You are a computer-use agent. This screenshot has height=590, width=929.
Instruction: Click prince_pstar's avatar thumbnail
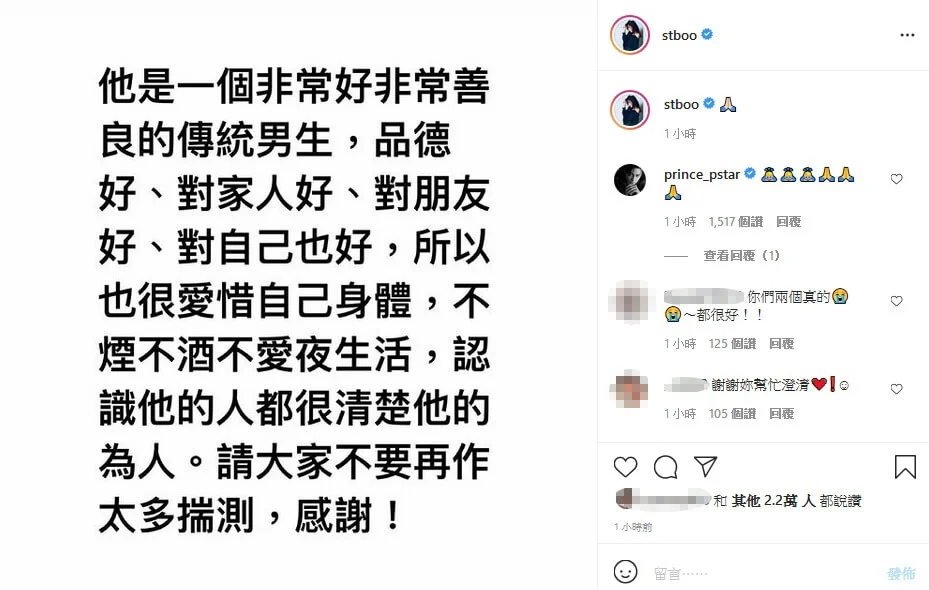point(630,179)
